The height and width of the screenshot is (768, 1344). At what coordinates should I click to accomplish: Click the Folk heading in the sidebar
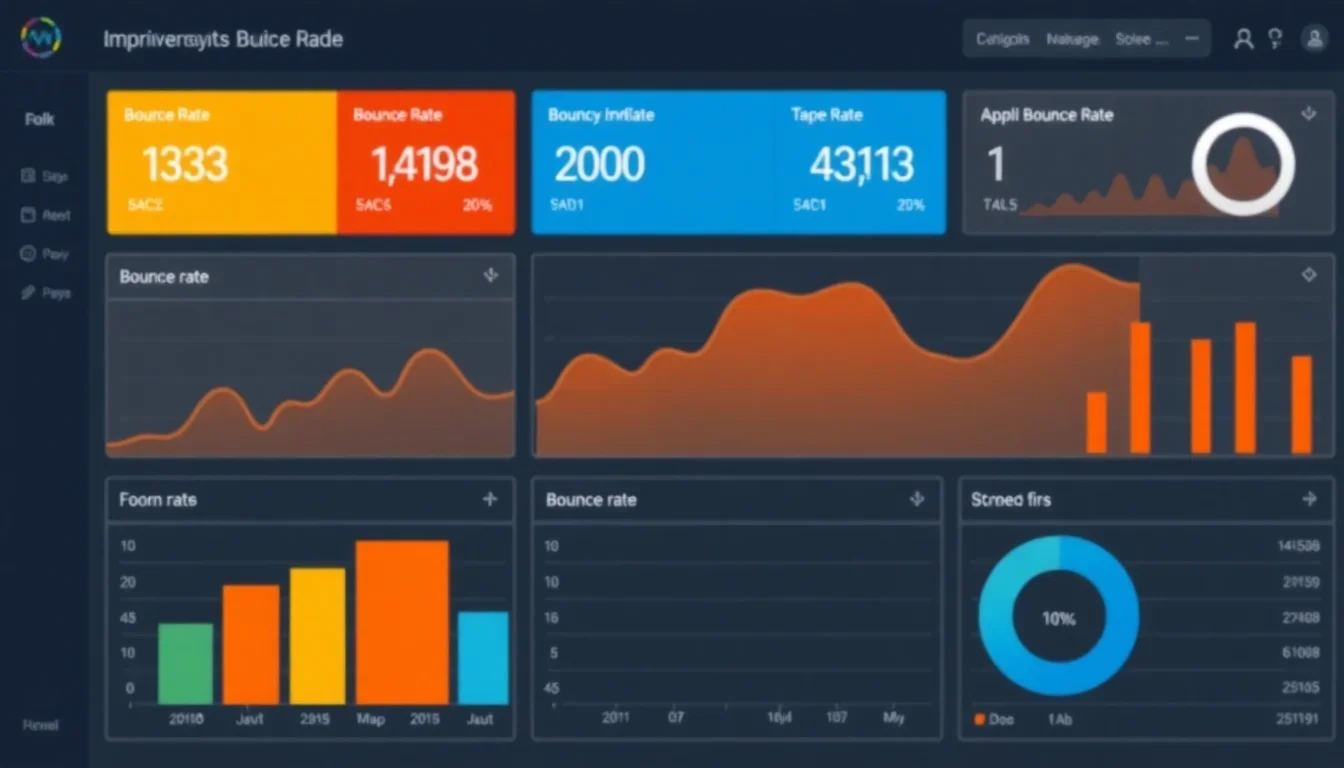[x=39, y=118]
